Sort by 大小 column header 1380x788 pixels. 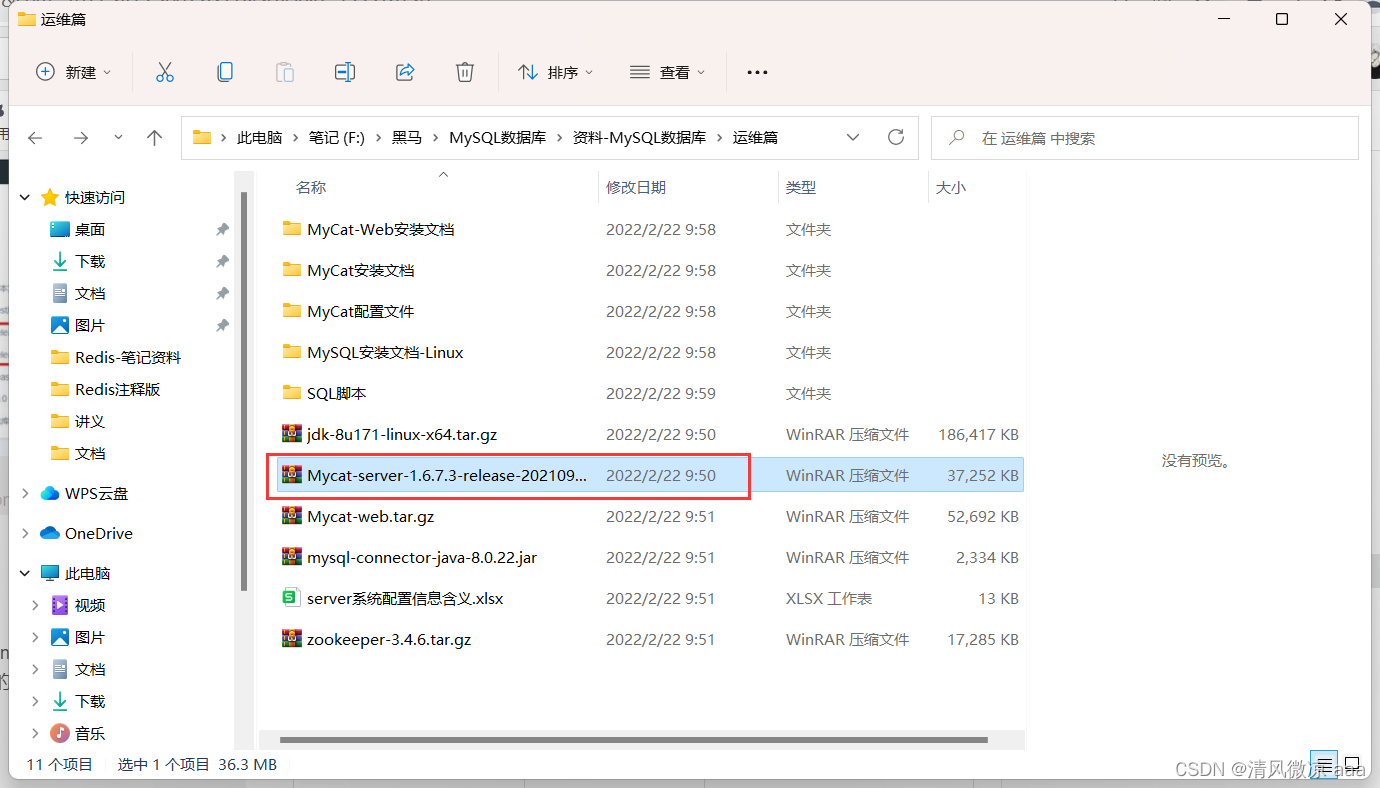[950, 187]
